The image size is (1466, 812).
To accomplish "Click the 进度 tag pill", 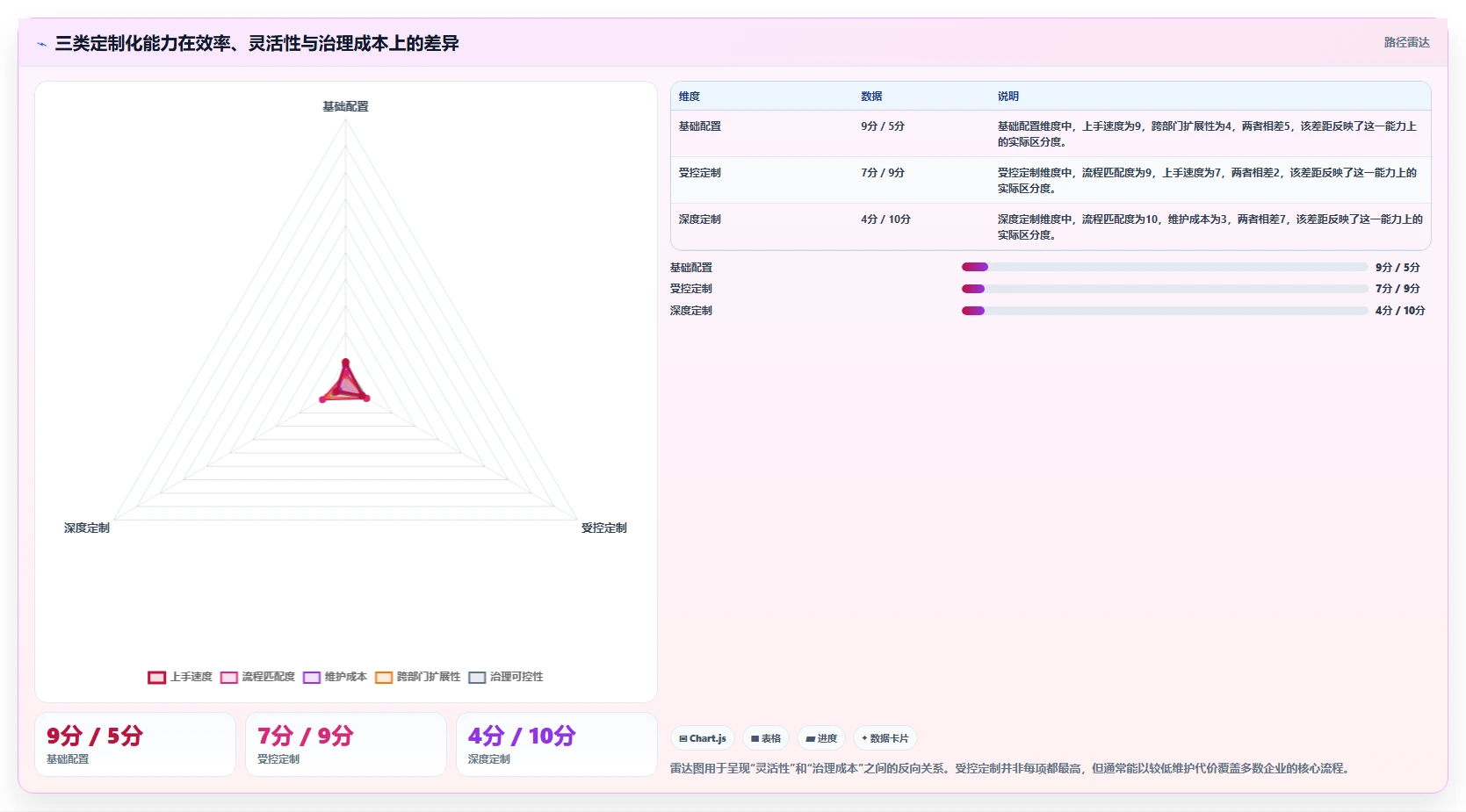I will (x=822, y=738).
